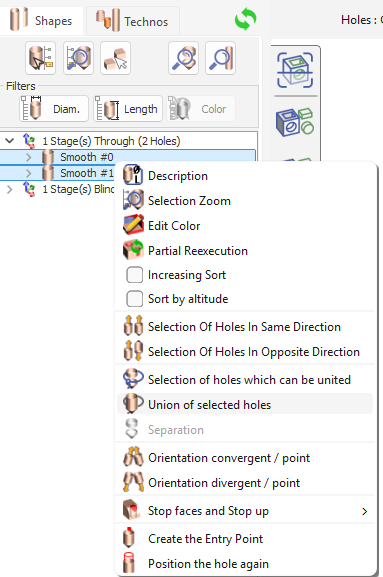Viewport: 383px width, 577px height.
Task: Click the hole tree selection toolbar icon
Action: pyautogui.click(x=41, y=58)
